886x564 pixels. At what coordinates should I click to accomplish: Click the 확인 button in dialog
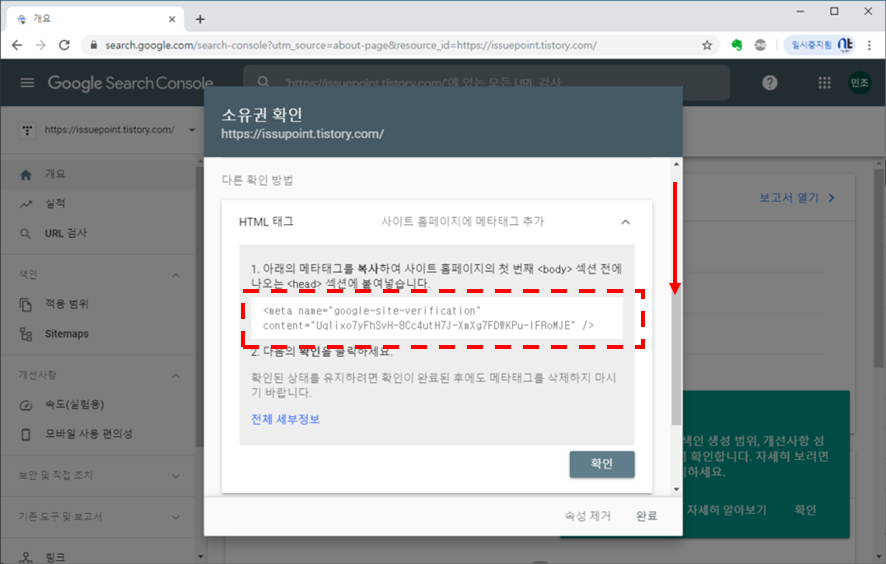602,464
